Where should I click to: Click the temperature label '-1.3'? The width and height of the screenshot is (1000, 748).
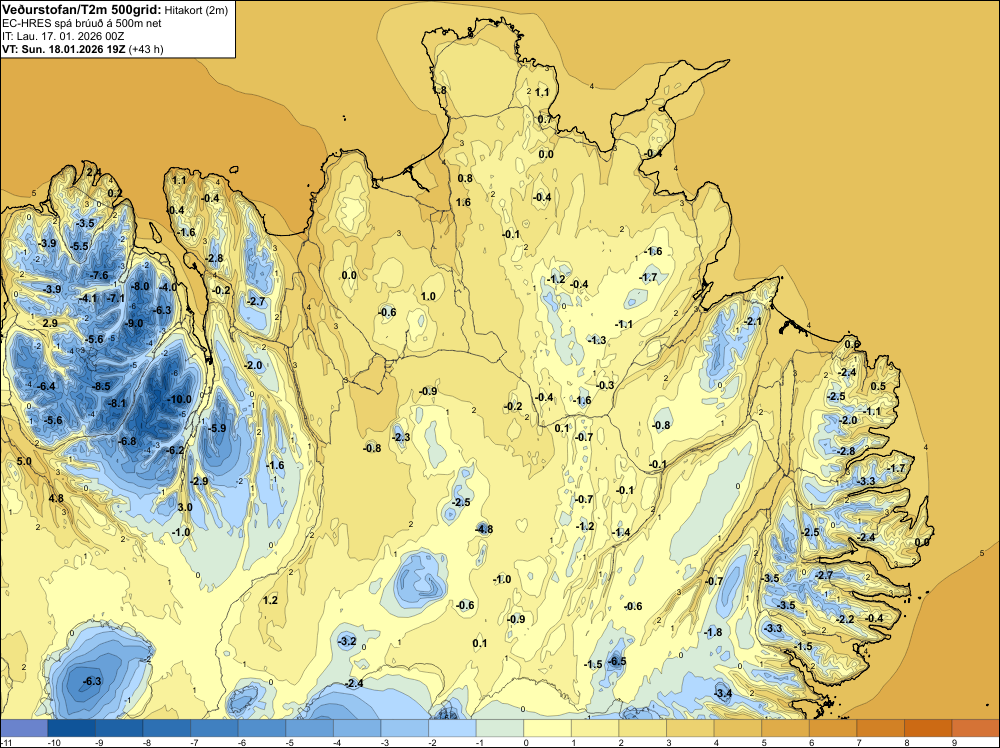[597, 340]
